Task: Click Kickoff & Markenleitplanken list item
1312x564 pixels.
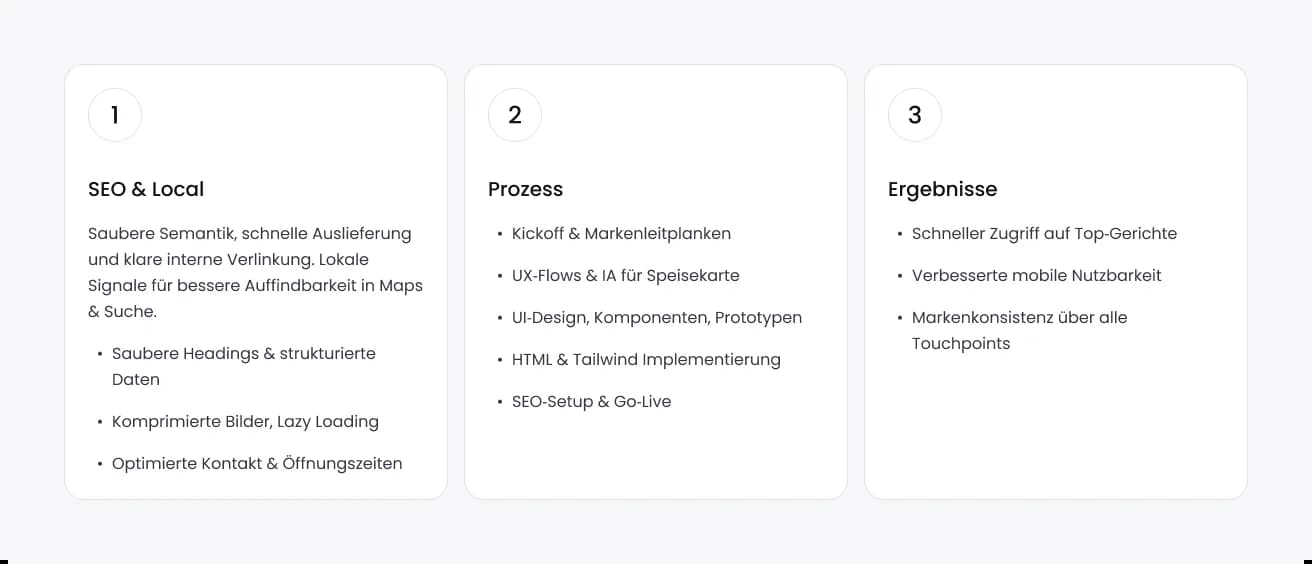Action: (x=621, y=233)
